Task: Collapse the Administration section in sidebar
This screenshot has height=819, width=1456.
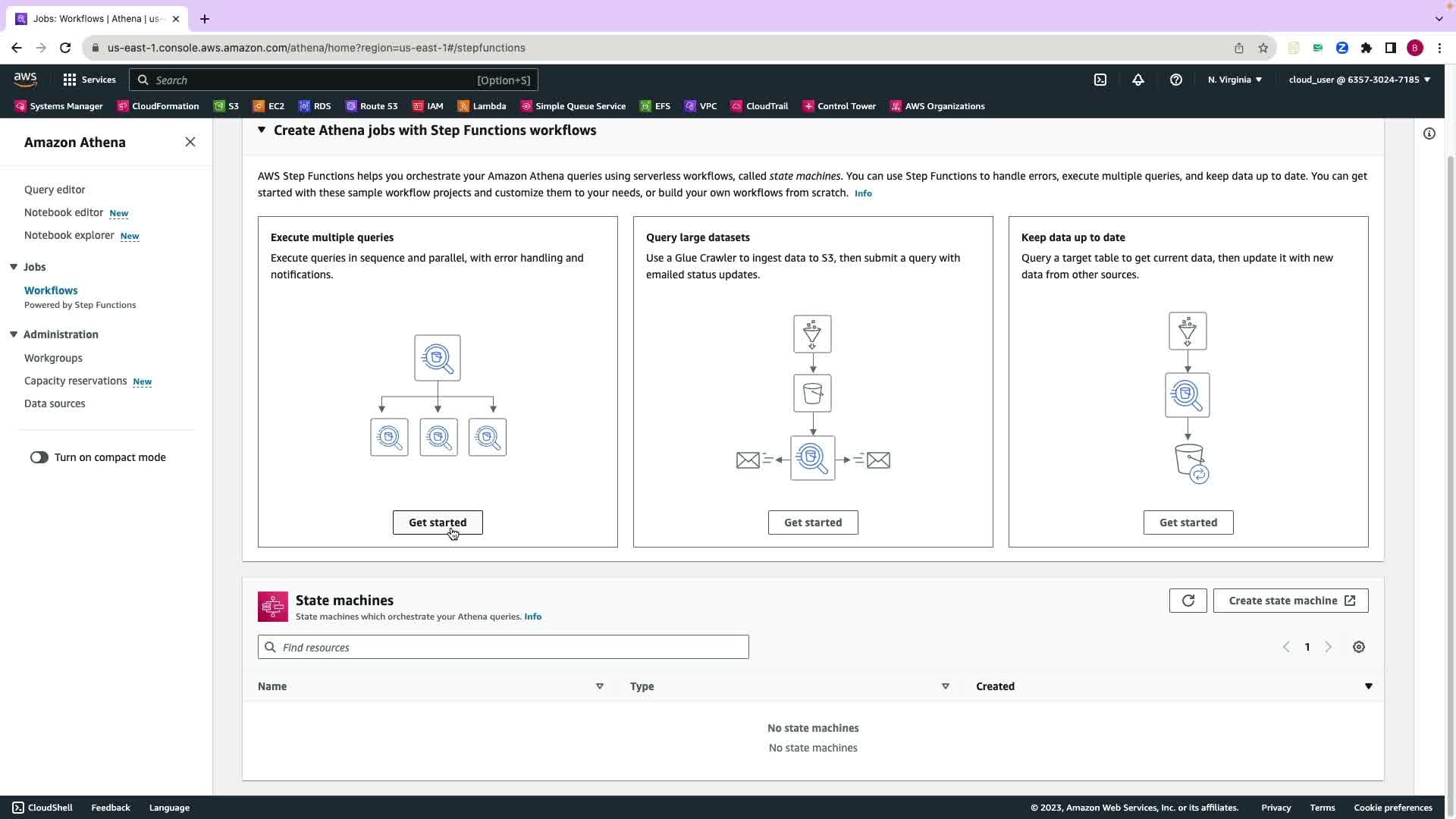Action: point(14,334)
